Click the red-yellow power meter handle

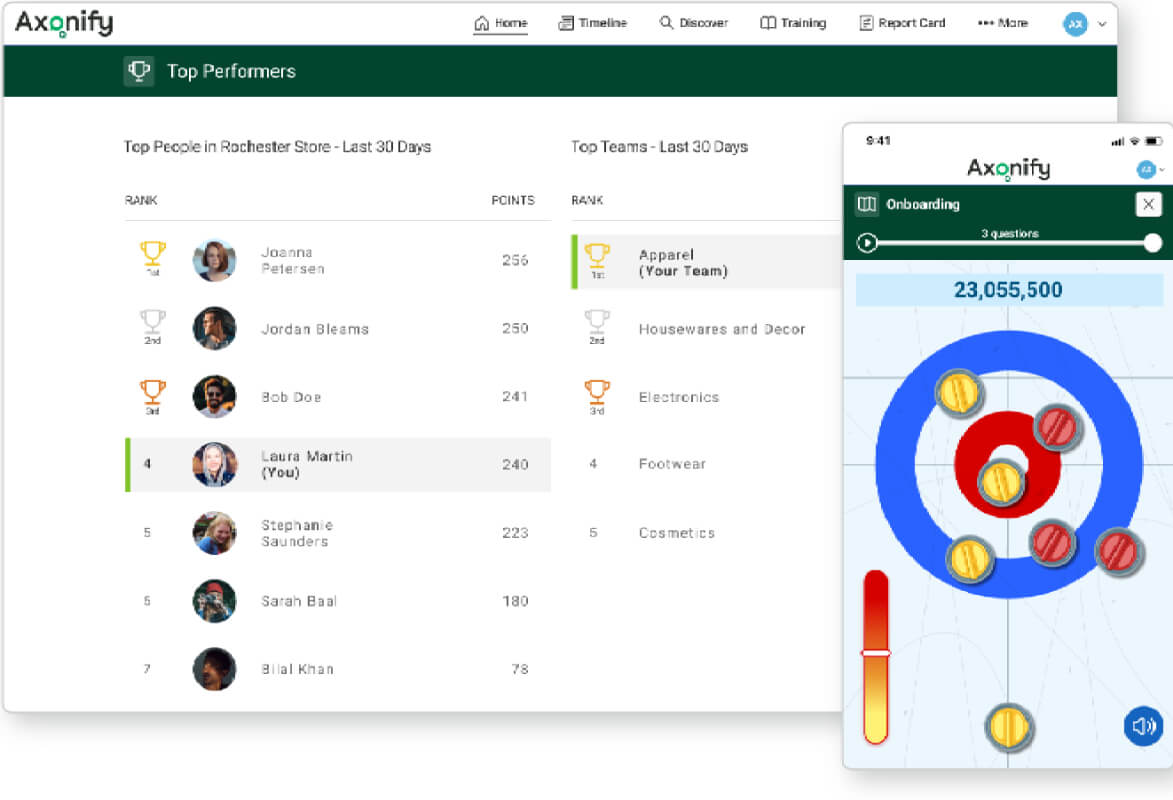click(x=876, y=653)
